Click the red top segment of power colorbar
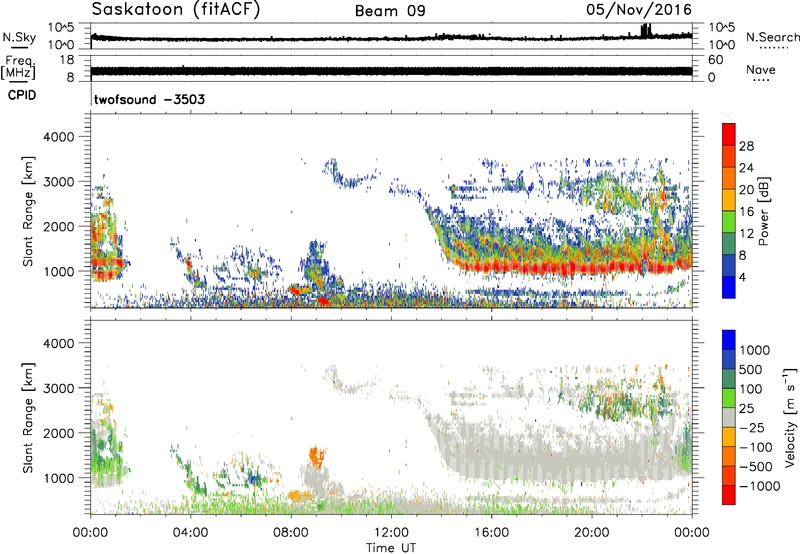800x554 pixels. [x=729, y=134]
